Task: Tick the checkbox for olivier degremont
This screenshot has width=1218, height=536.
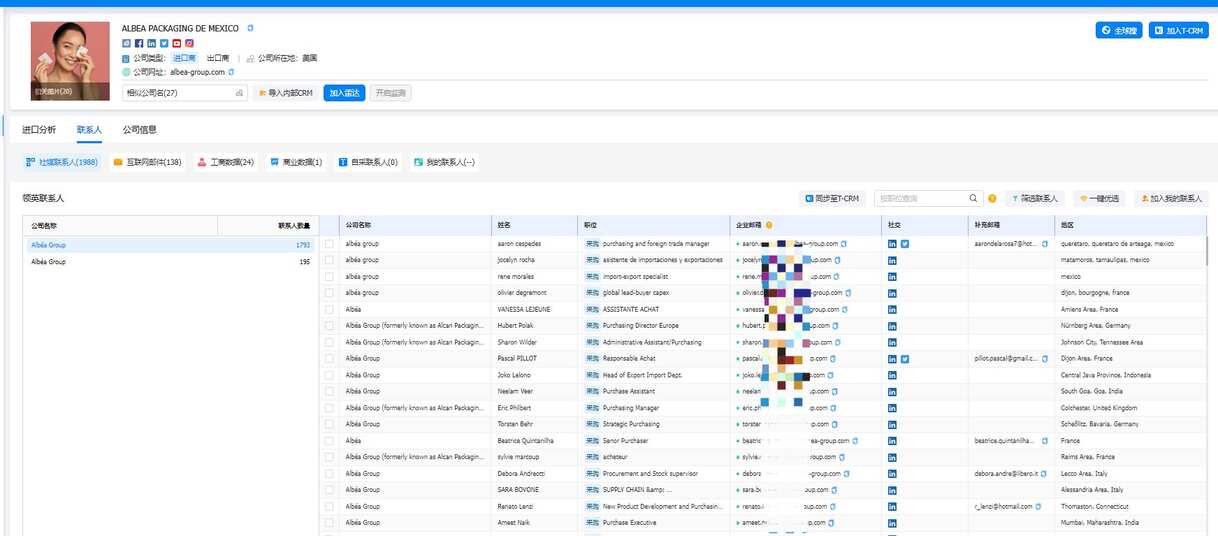Action: point(329,293)
